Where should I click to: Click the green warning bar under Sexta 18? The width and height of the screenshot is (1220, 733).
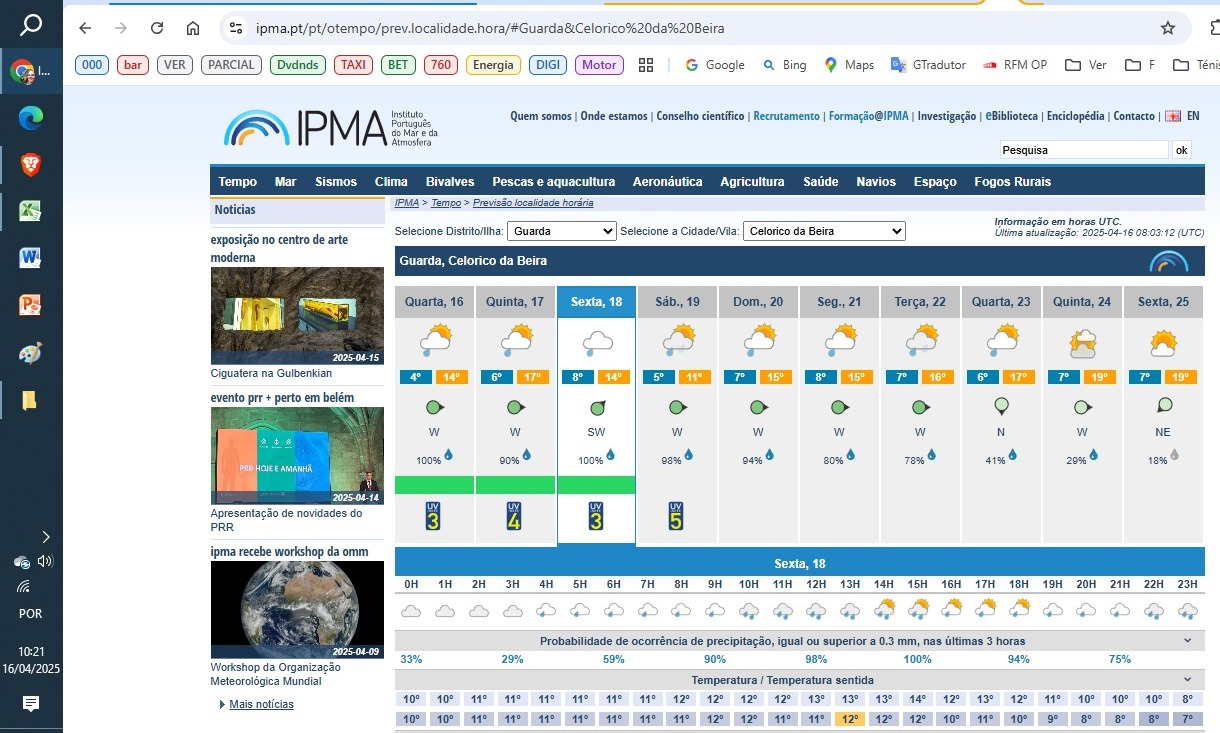point(596,485)
